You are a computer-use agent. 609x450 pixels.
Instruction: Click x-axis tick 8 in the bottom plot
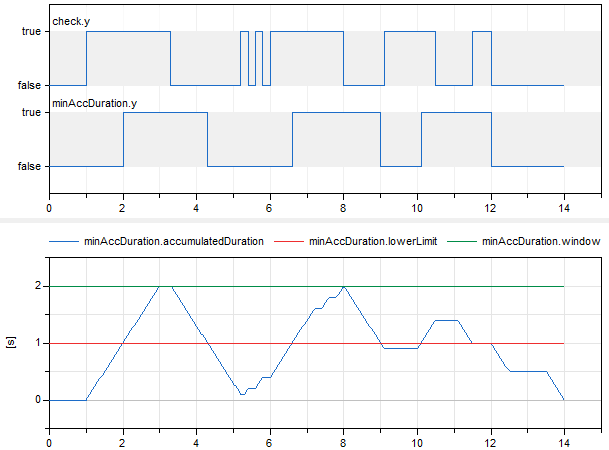point(344,439)
